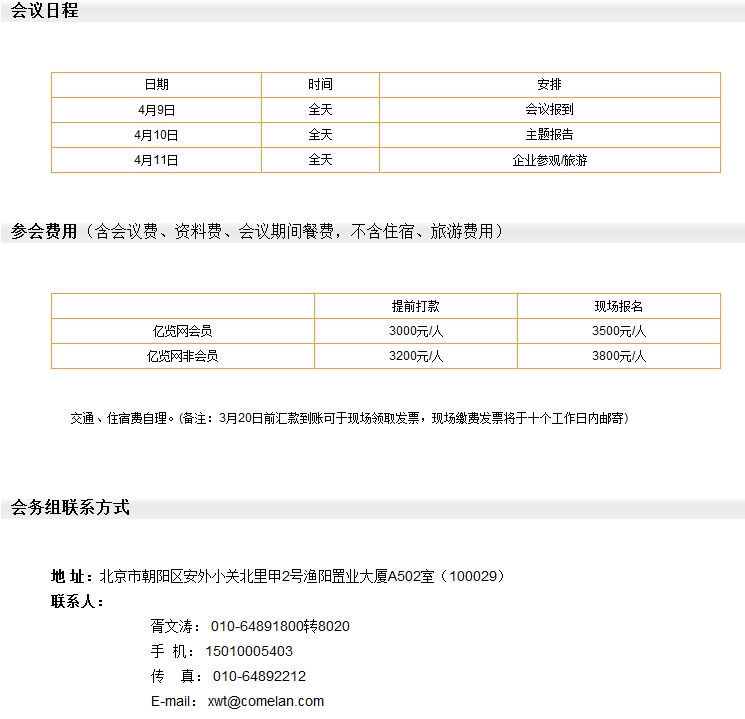Click the 会议报到 arrangement cell
Image resolution: width=745 pixels, height=719 pixels.
click(x=549, y=109)
